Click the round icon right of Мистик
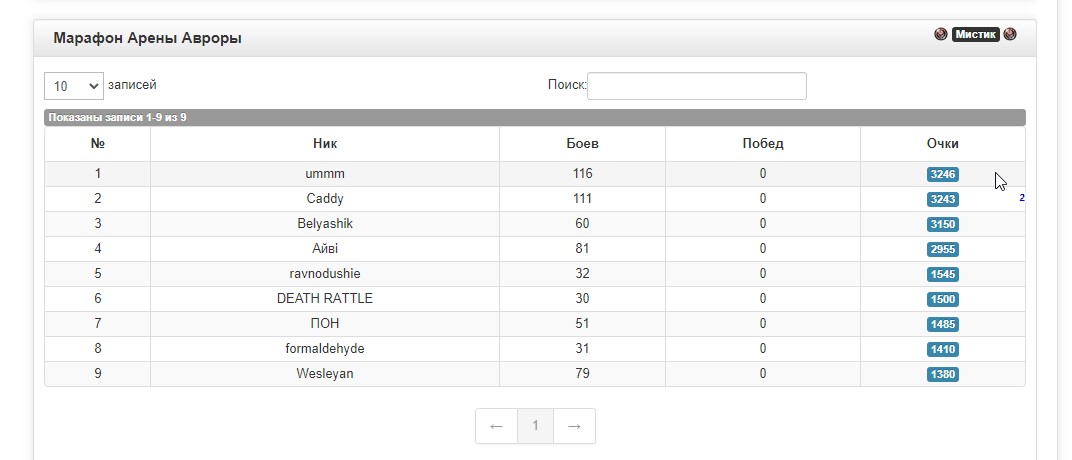The image size is (1072, 460). pyautogui.click(x=1010, y=34)
